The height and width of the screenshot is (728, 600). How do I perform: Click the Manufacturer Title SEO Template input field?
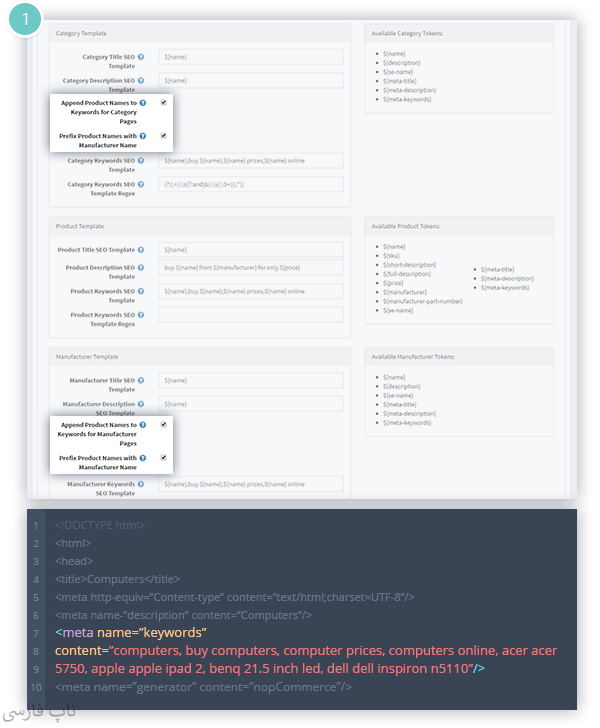[250, 381]
